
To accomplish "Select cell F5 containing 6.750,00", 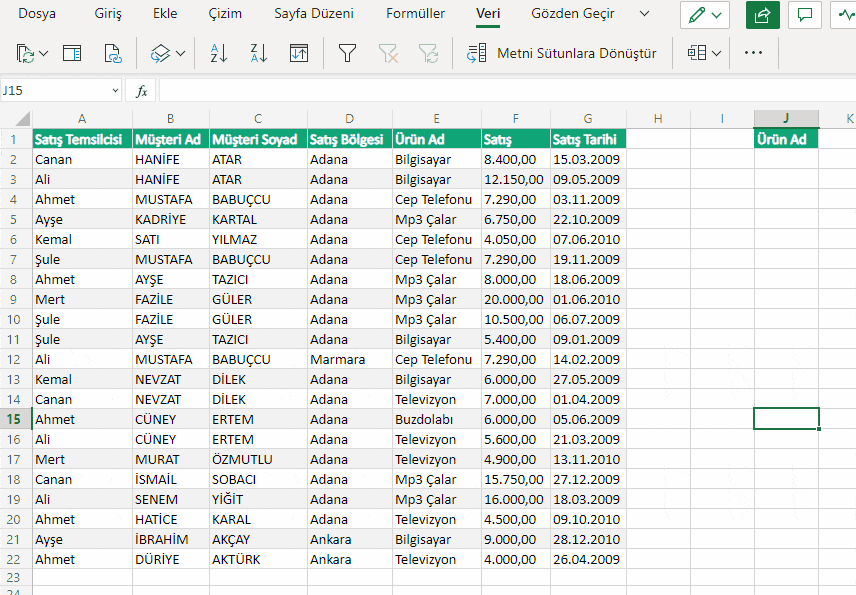I will pos(515,219).
